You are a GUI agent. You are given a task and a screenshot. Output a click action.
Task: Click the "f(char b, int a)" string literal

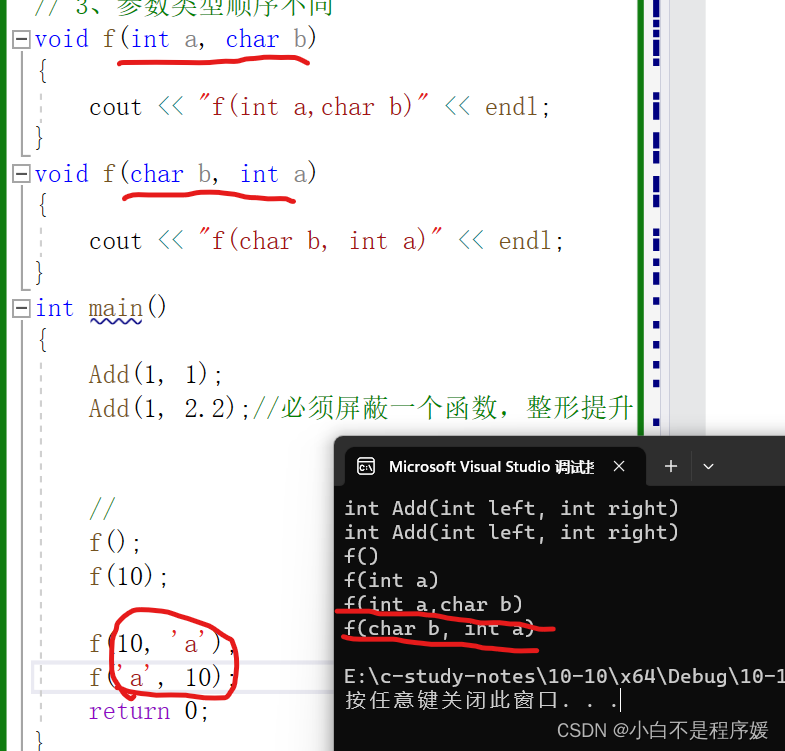tap(320, 240)
